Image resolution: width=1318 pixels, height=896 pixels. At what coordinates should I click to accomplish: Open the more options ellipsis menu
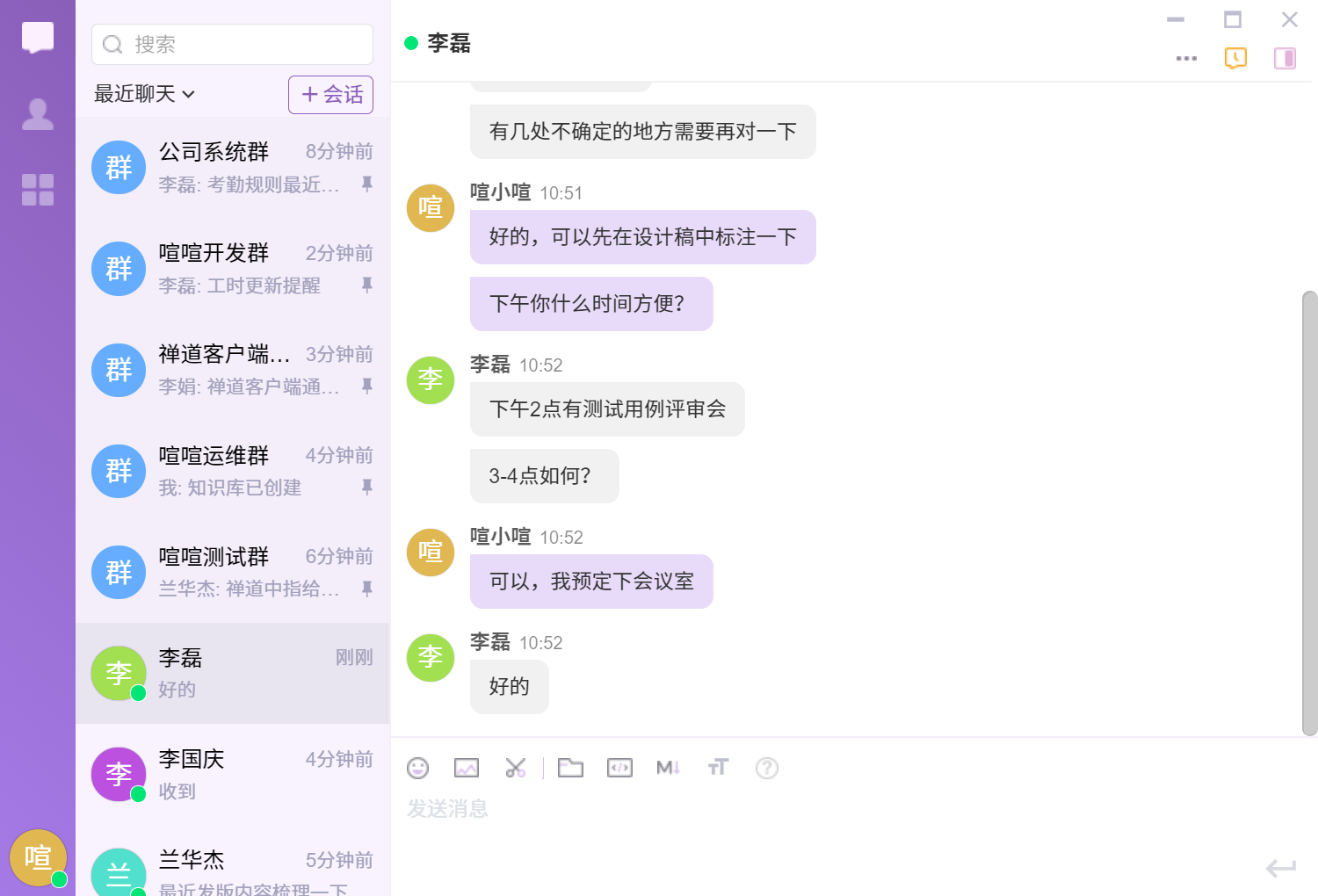pyautogui.click(x=1186, y=59)
